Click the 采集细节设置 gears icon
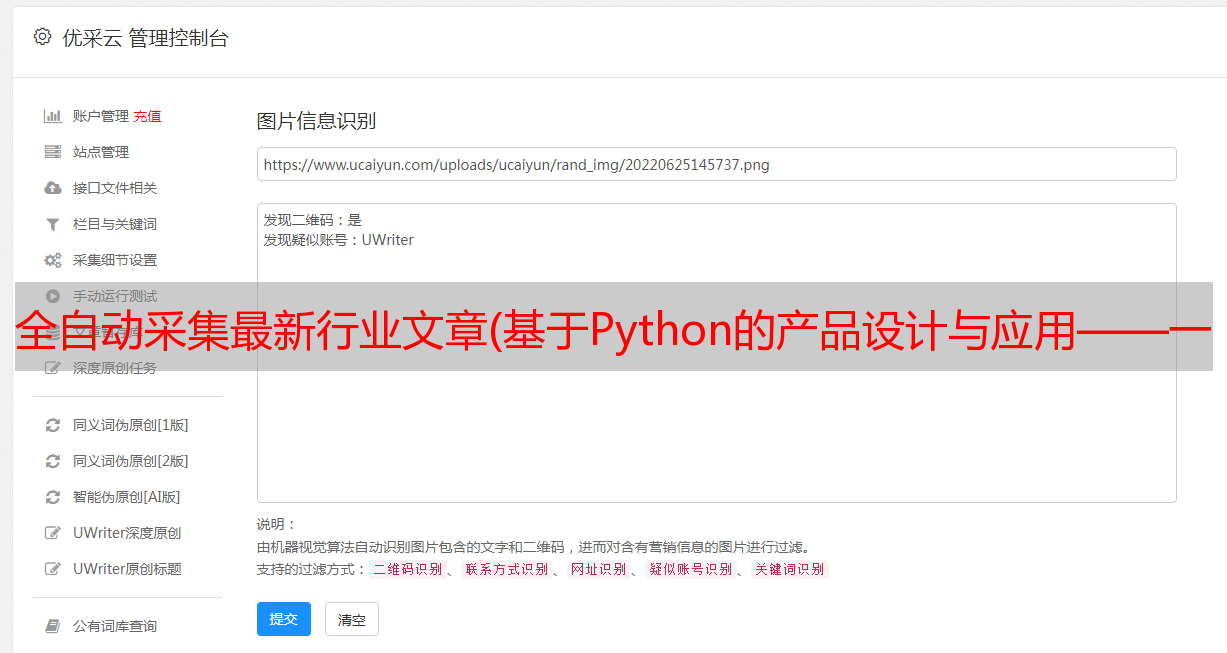Screen dimensions: 1227x653 pos(53,260)
